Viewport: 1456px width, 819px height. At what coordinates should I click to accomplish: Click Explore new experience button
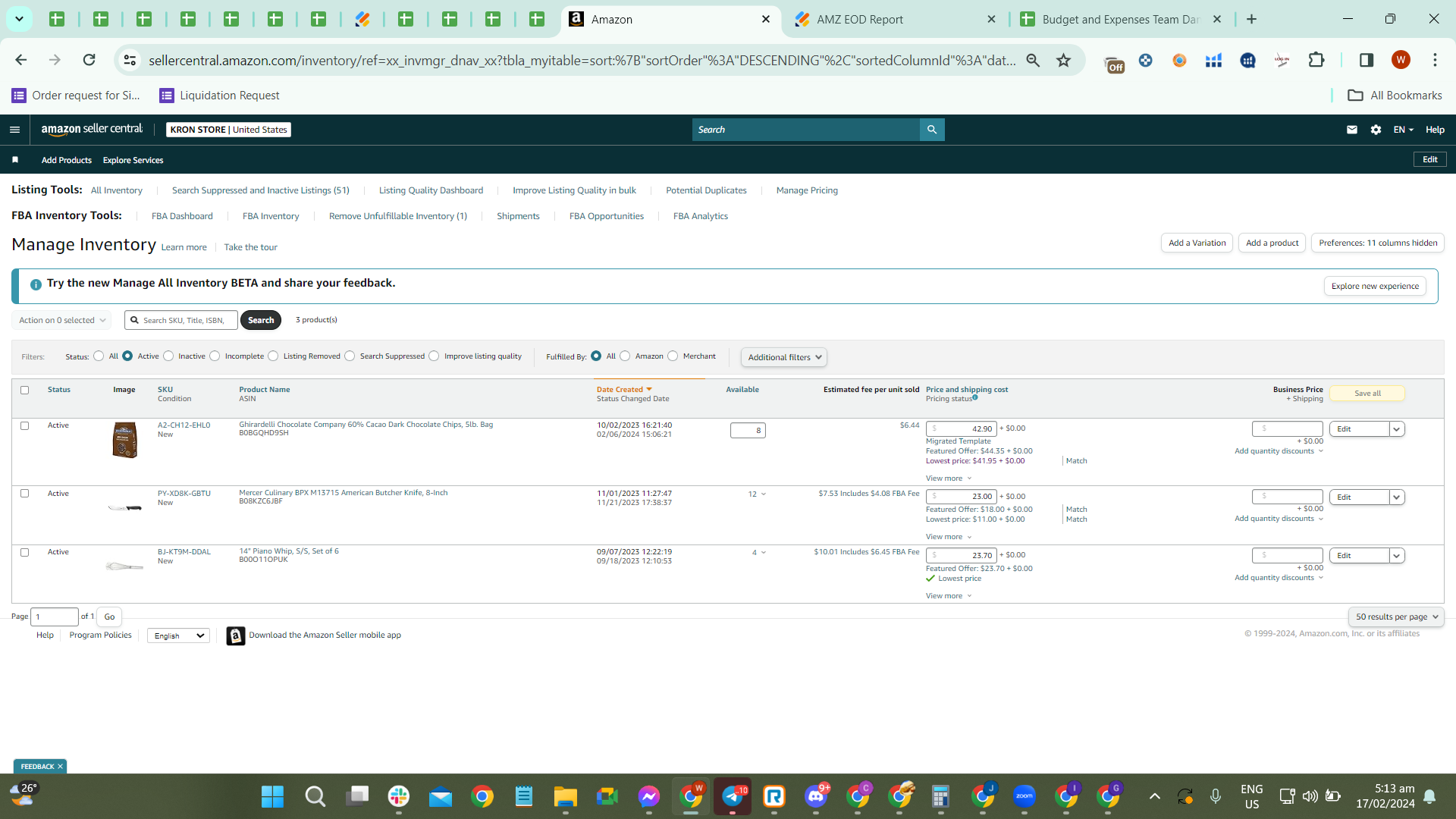[x=1375, y=286]
